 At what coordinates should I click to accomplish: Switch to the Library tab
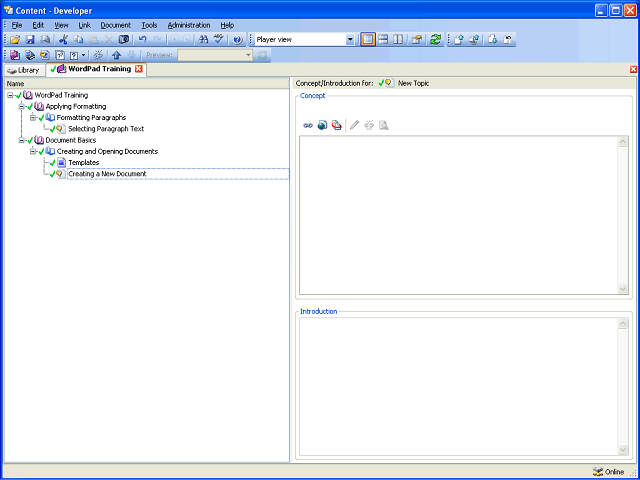click(24, 70)
